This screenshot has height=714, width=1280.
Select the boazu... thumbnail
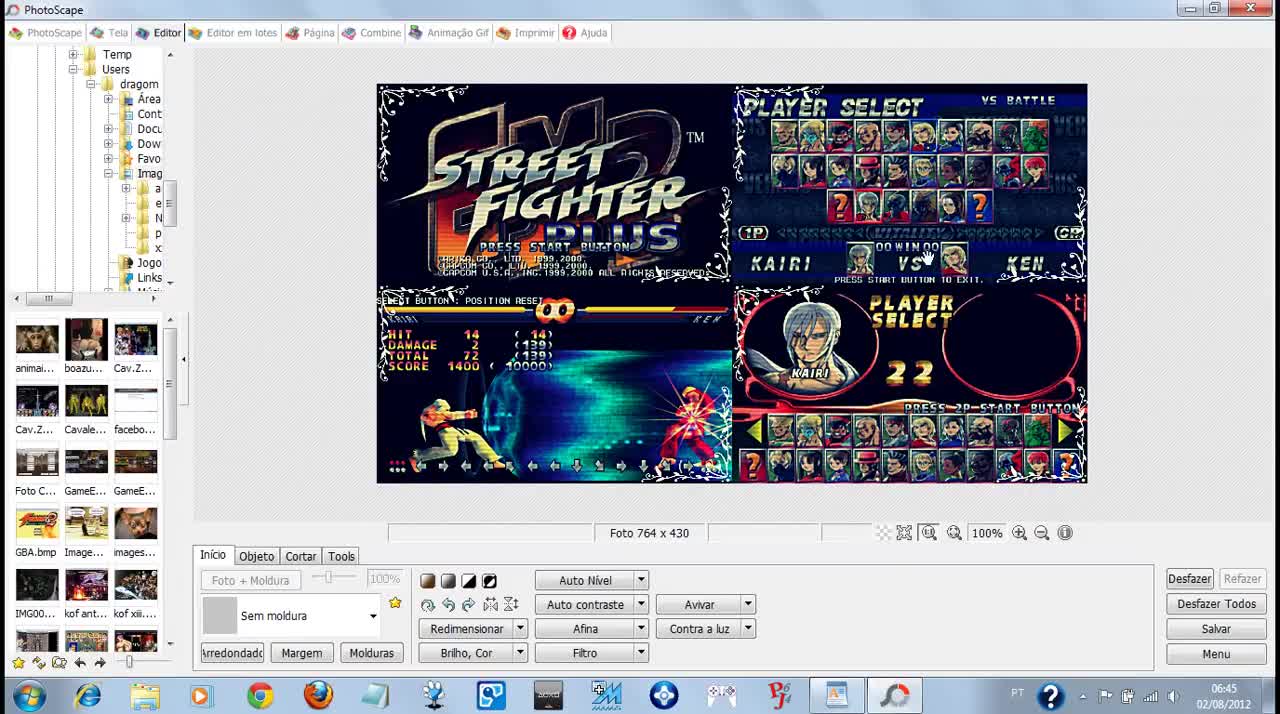click(86, 348)
